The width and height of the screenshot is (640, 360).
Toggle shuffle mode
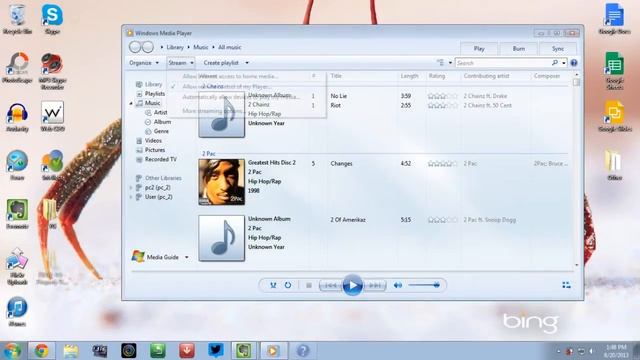click(x=273, y=285)
